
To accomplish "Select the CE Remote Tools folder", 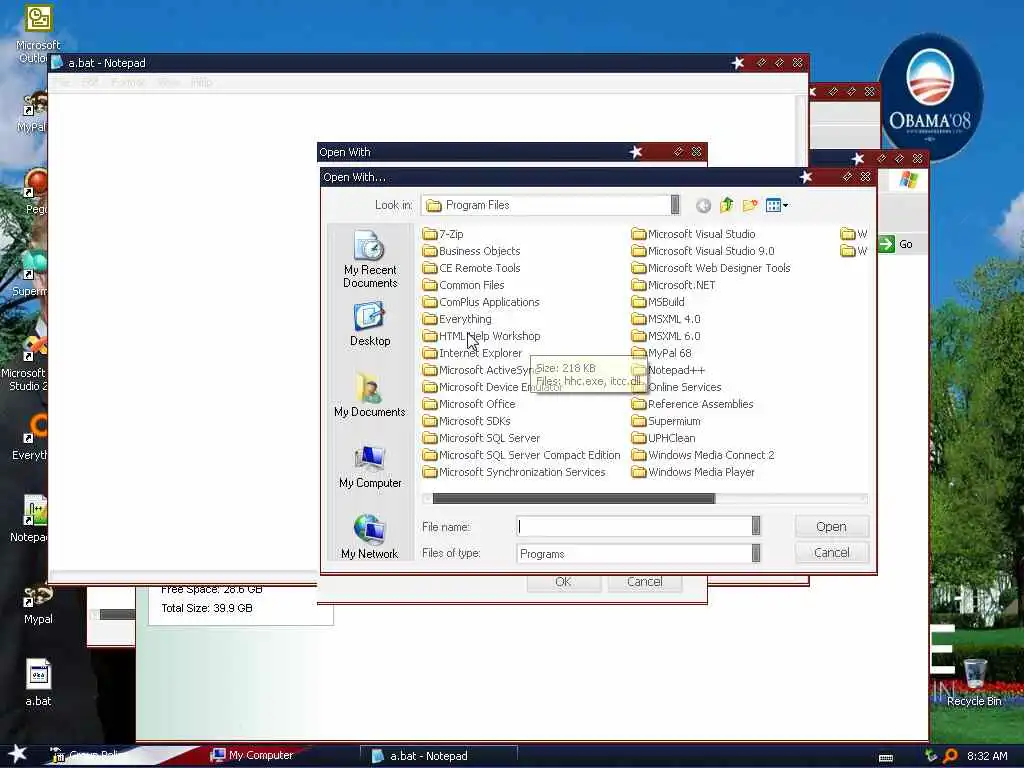I will (x=472, y=268).
